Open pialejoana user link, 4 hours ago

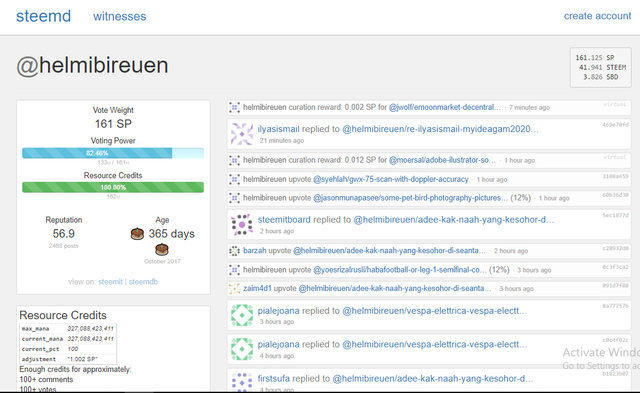tap(278, 344)
